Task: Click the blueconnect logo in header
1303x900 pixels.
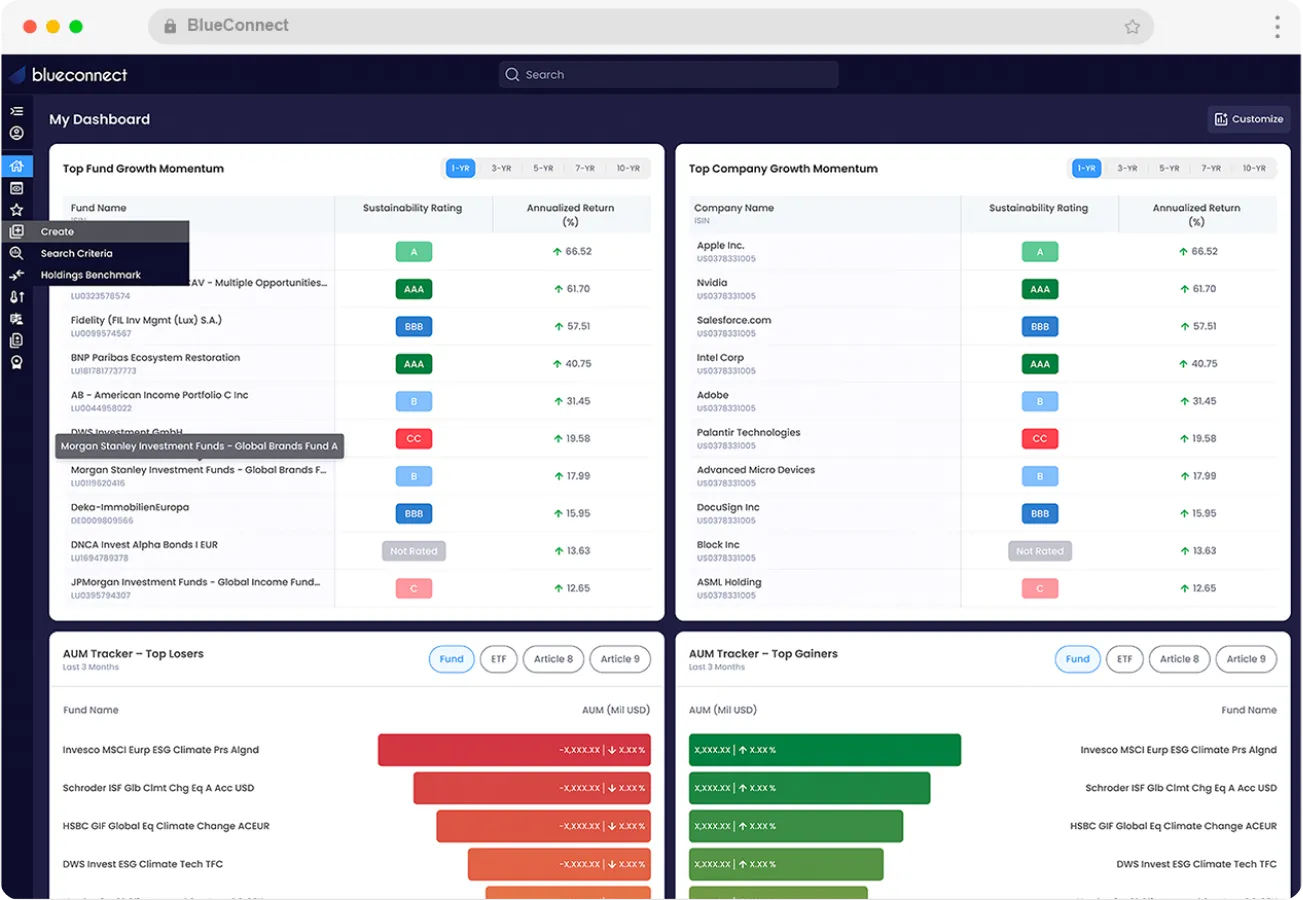Action: tap(68, 75)
